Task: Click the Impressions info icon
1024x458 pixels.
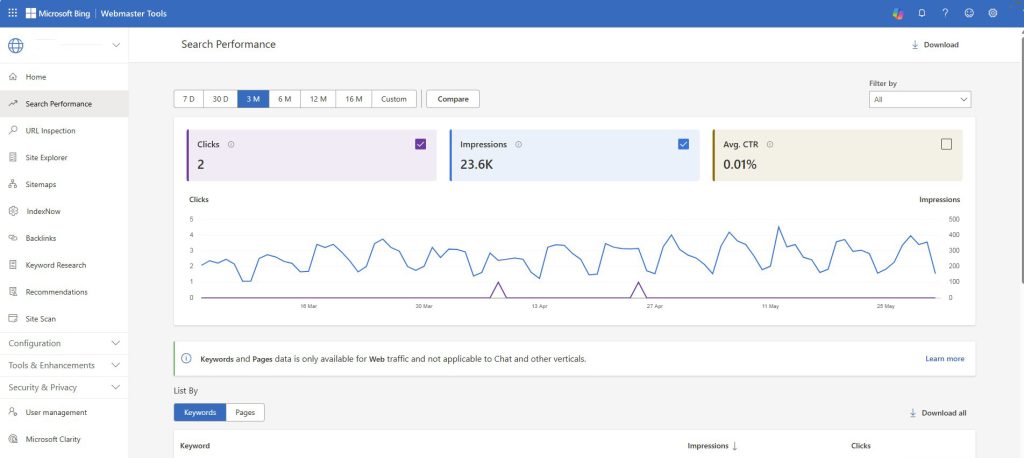Action: (x=518, y=145)
